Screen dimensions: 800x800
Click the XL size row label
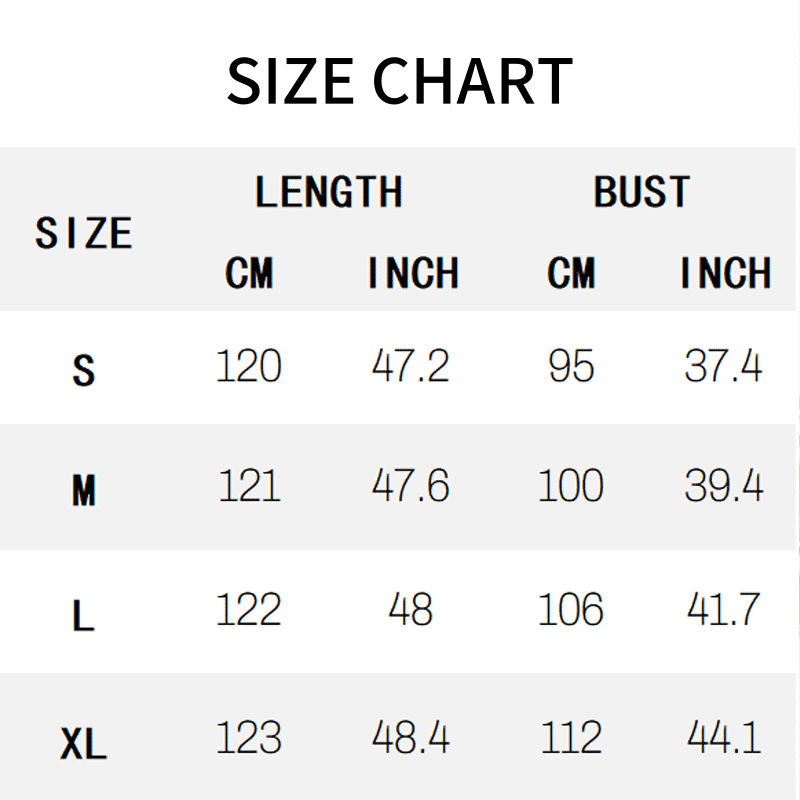coord(83,743)
